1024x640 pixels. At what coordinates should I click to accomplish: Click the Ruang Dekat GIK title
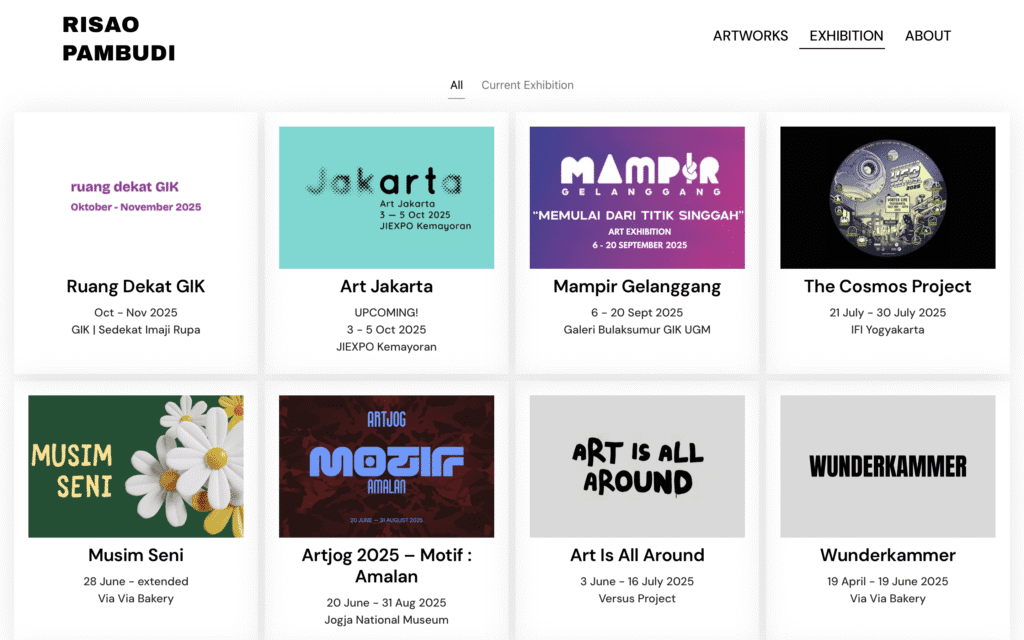(136, 287)
